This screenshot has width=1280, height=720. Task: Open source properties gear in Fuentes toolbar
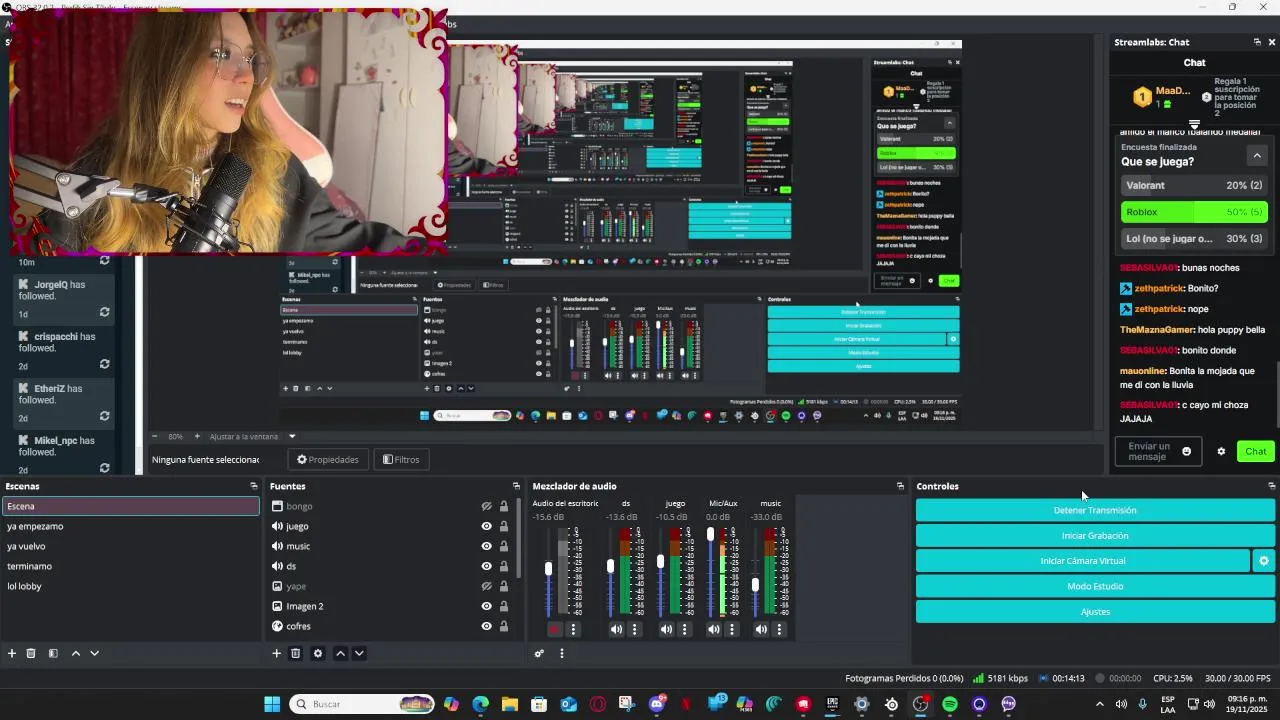point(318,653)
